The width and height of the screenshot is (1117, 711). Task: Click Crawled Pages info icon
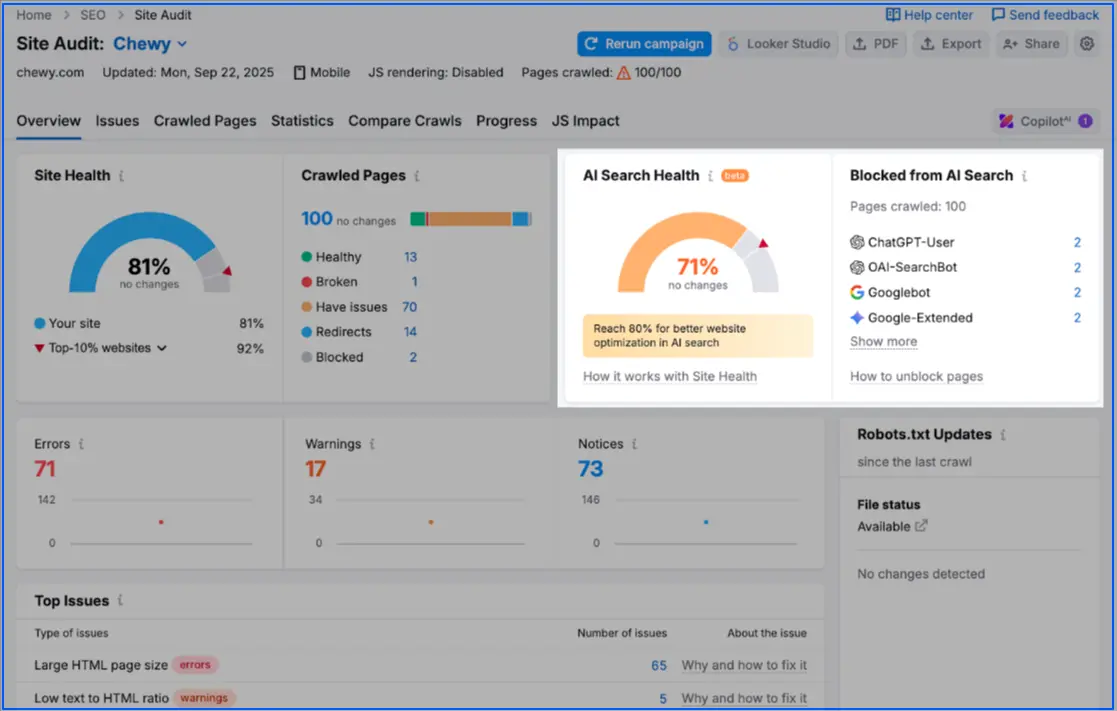[x=417, y=176]
